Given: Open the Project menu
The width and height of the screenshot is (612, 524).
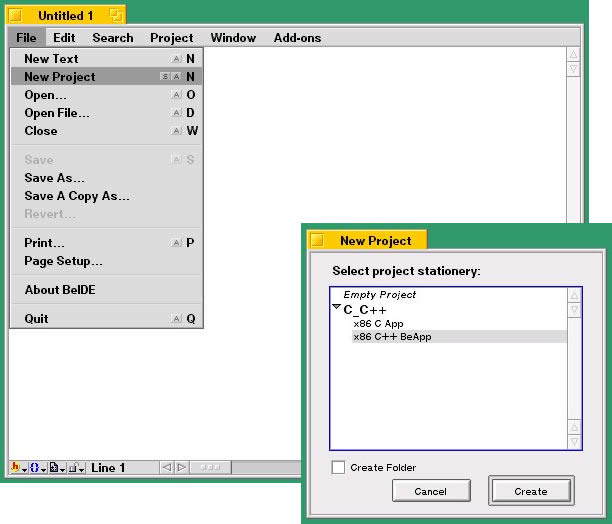Looking at the screenshot, I should point(172,38).
